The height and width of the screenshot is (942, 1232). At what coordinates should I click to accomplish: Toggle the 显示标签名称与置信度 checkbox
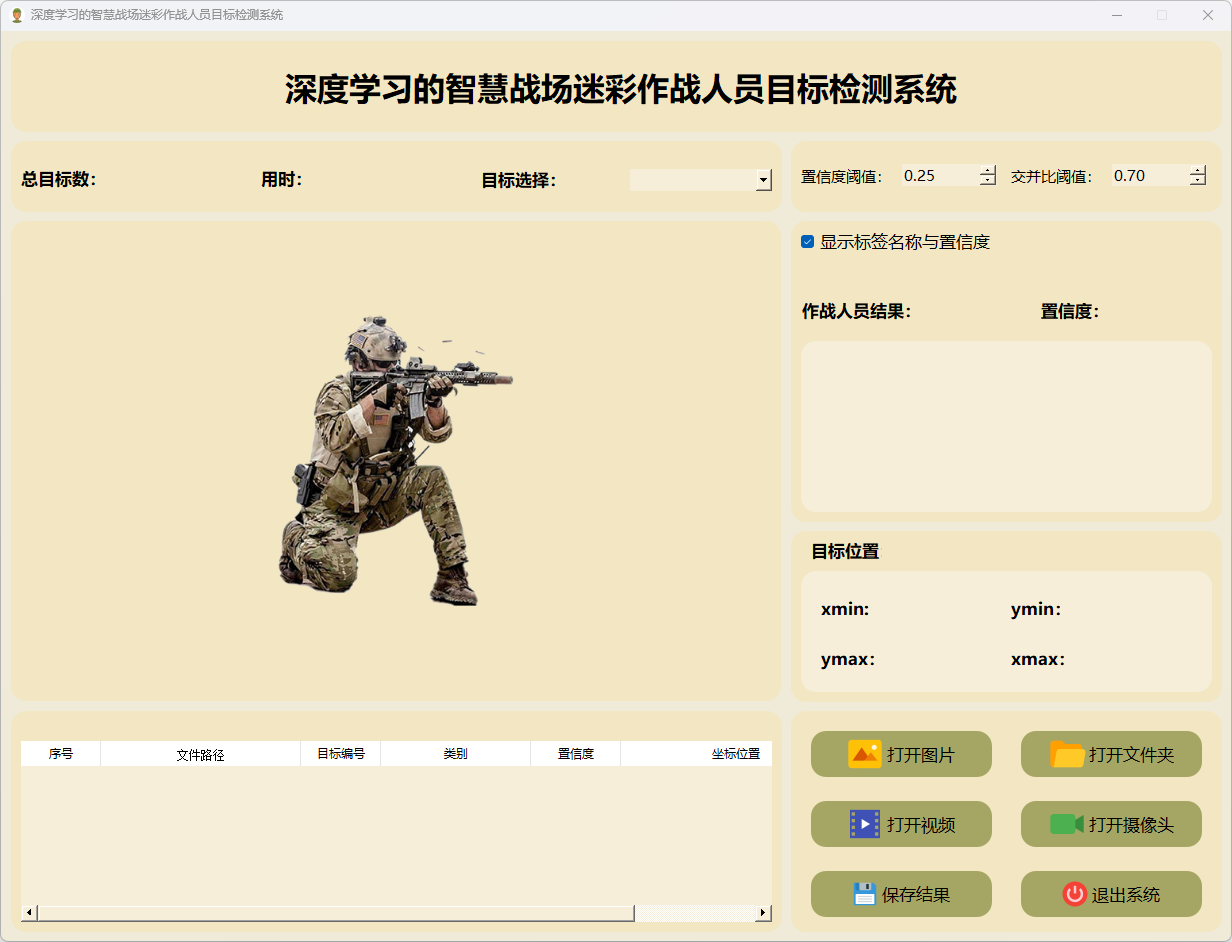point(808,242)
